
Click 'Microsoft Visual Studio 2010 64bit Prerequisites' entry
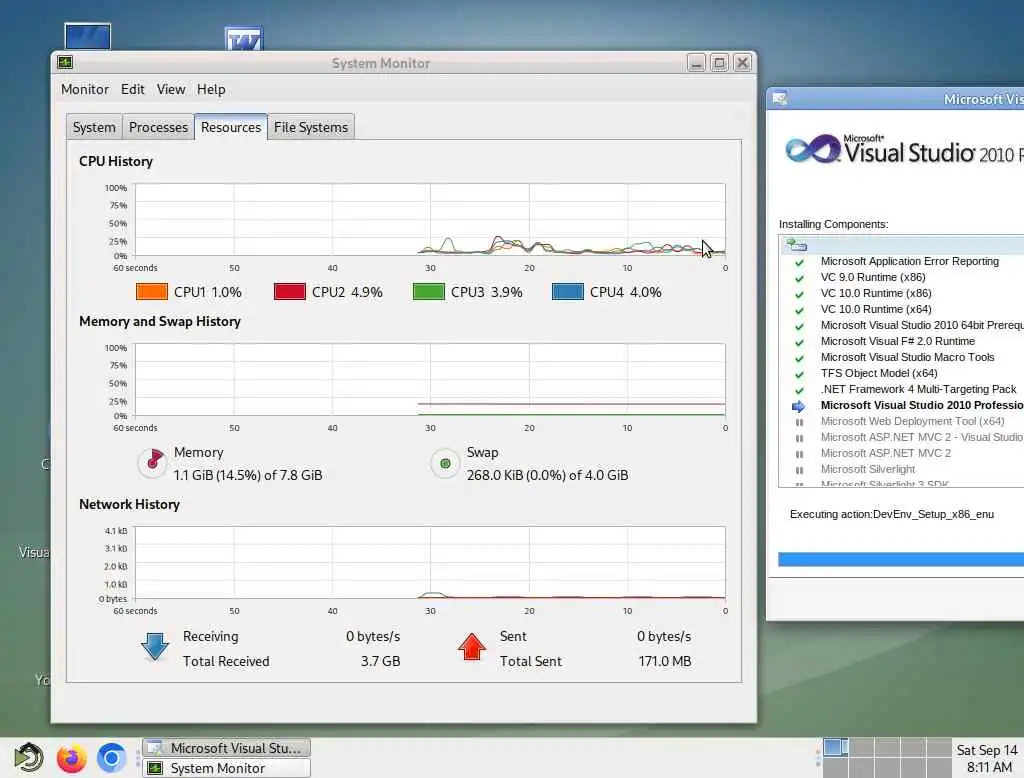[x=921, y=325]
